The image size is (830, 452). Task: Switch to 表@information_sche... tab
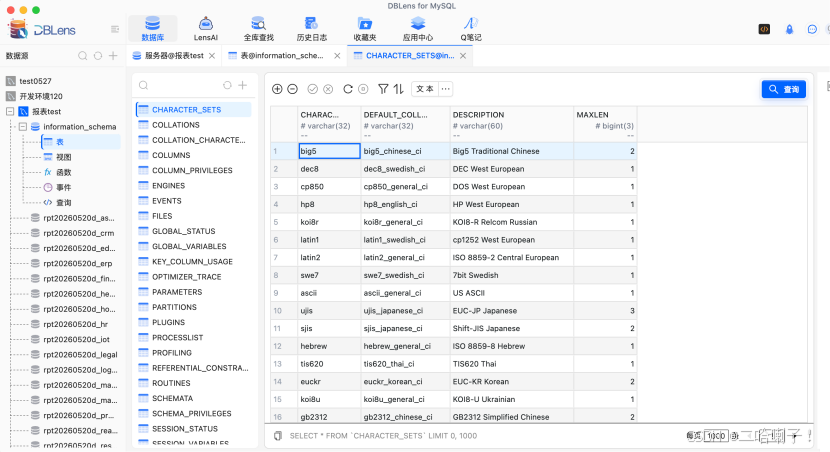[x=282, y=56]
